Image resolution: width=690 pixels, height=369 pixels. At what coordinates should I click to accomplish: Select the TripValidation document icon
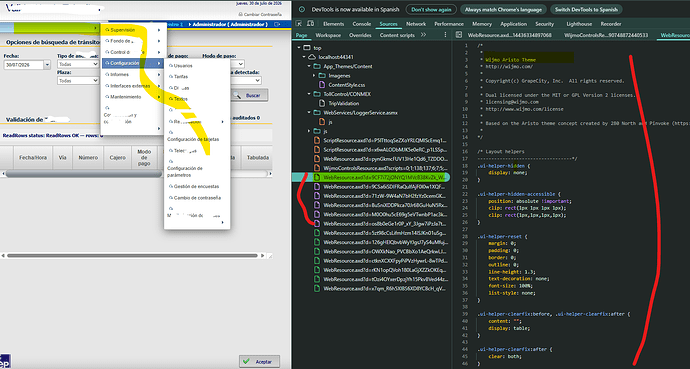click(x=322, y=103)
